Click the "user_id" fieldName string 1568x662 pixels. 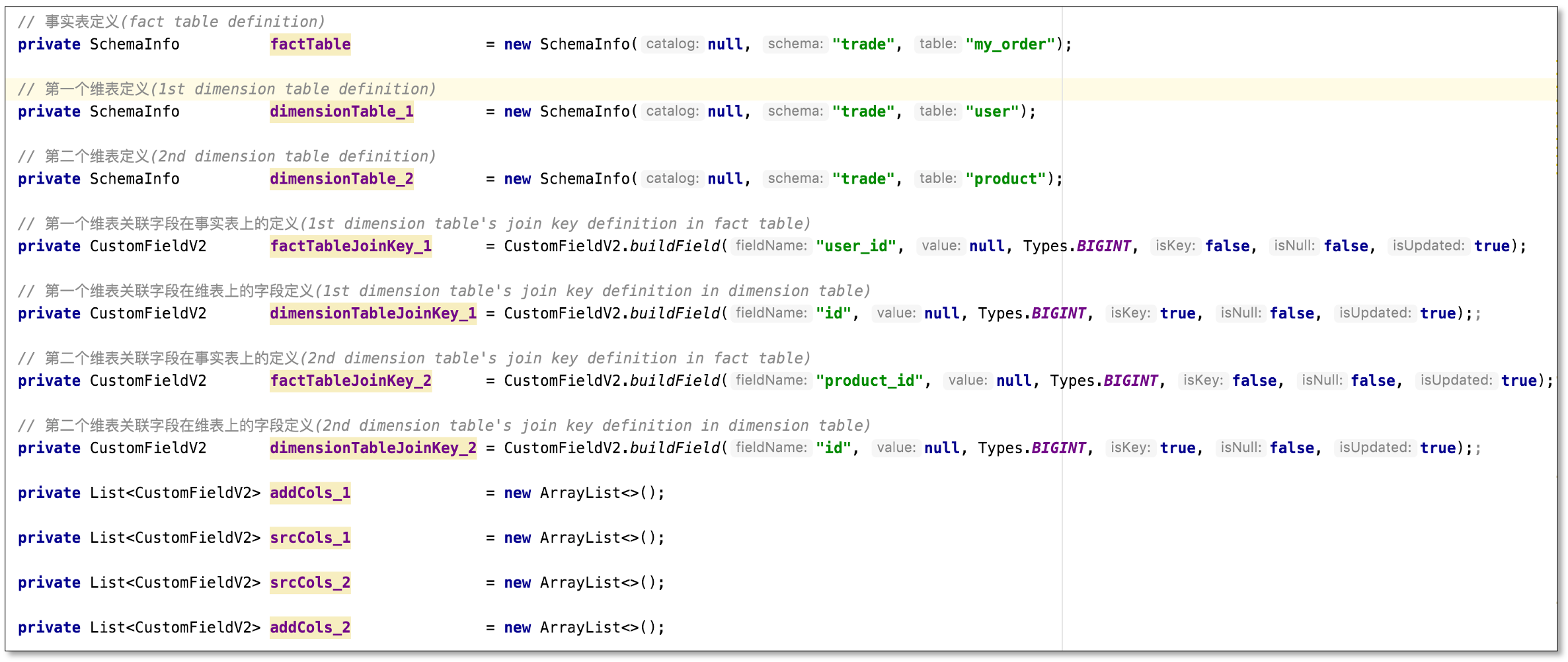point(855,246)
